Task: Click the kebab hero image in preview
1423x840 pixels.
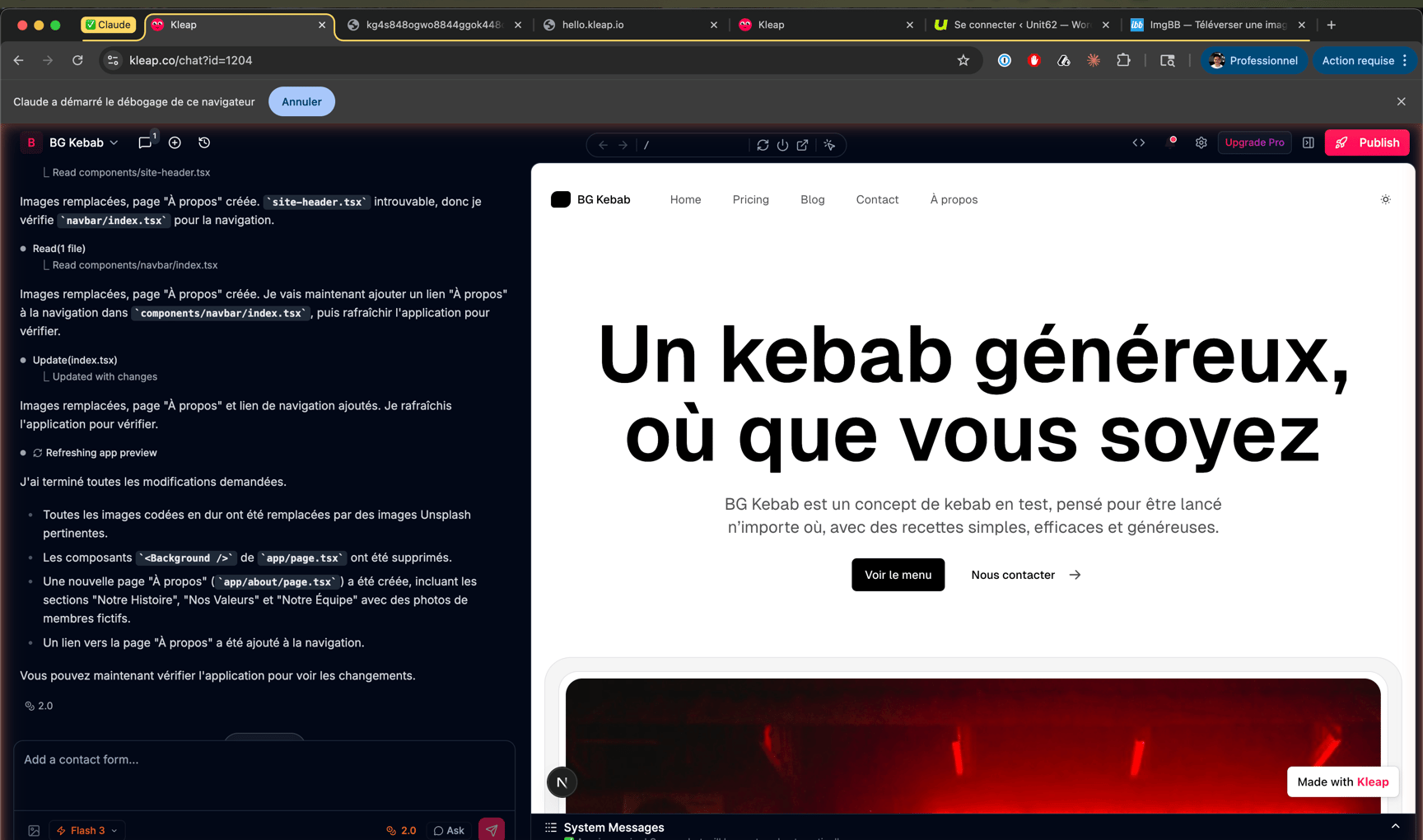Action: (x=973, y=745)
